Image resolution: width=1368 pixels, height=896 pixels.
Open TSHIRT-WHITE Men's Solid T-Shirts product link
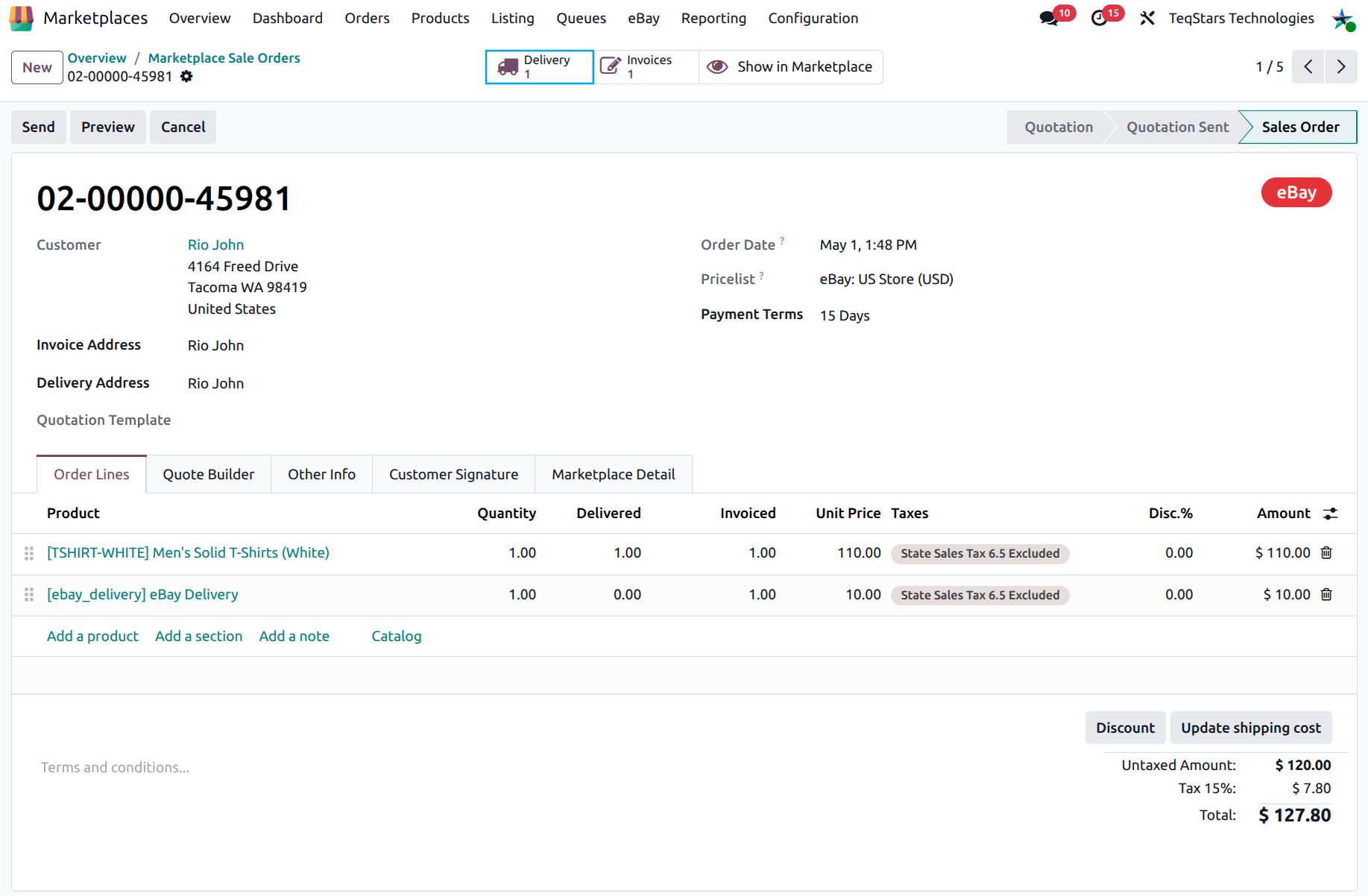coord(188,552)
